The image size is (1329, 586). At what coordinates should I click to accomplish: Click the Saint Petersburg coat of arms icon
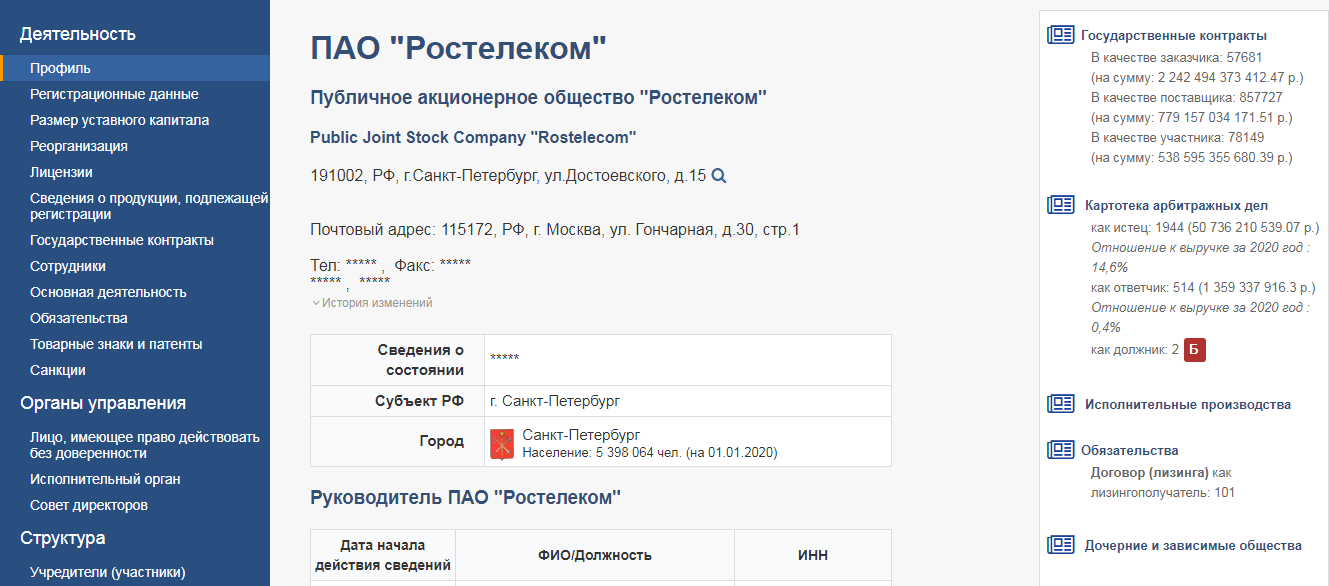[x=502, y=443]
